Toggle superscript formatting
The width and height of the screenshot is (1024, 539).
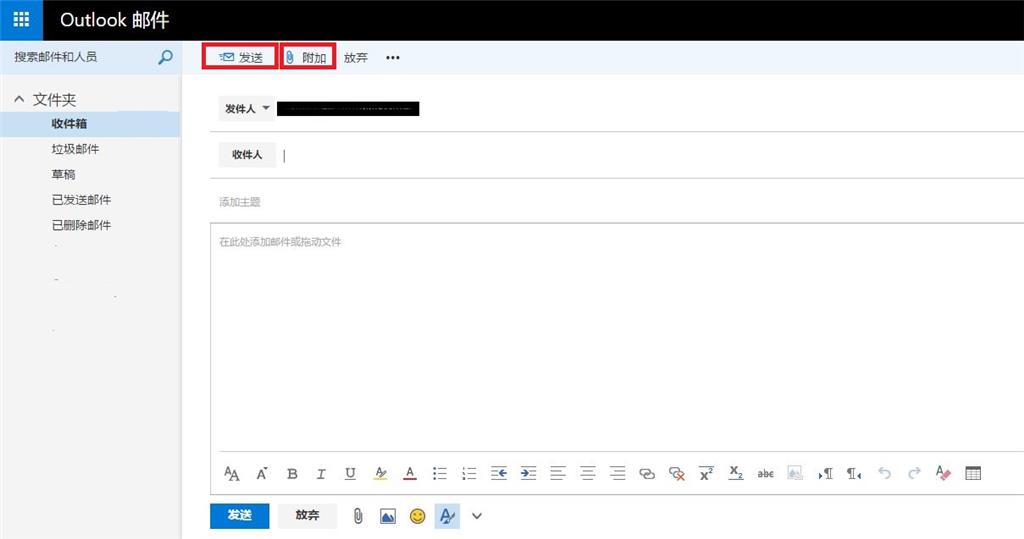pos(706,474)
